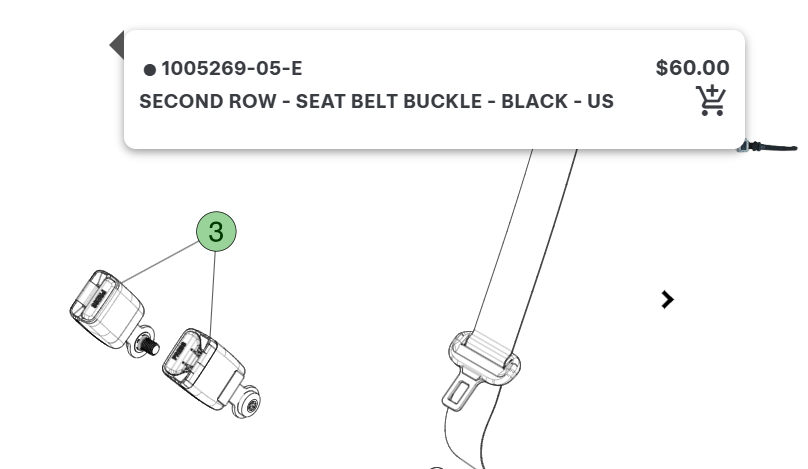Image resolution: width=808 pixels, height=469 pixels.
Task: Select the green callout number 3
Action: pos(216,232)
